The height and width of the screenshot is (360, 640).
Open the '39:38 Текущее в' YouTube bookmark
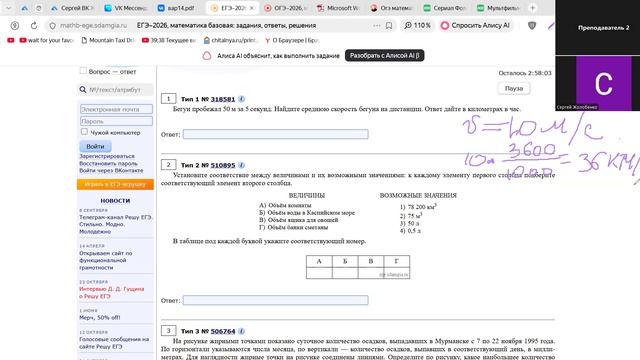169,40
